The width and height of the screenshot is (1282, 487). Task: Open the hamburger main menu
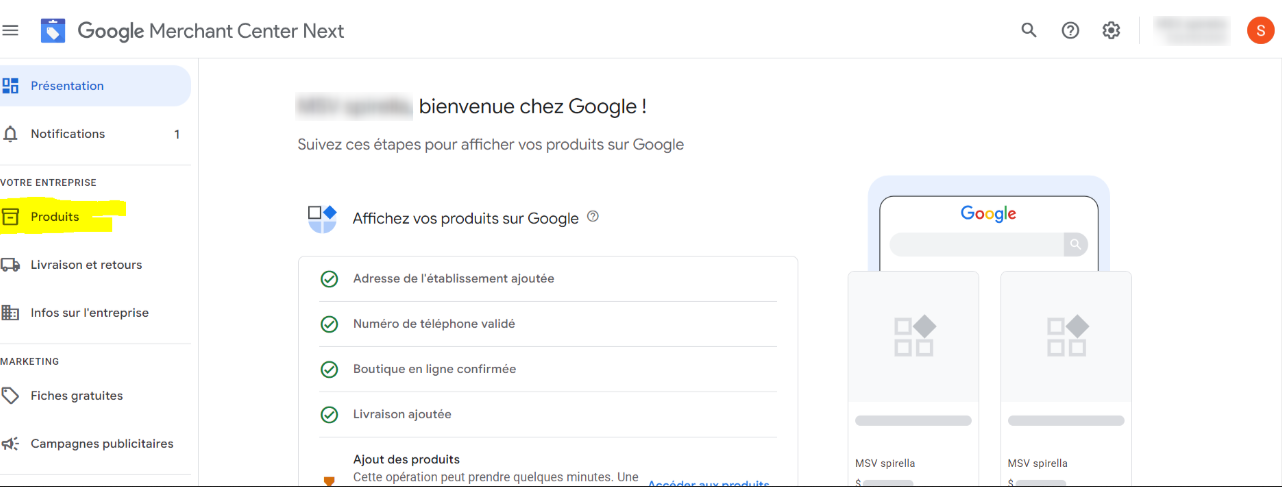(x=11, y=31)
